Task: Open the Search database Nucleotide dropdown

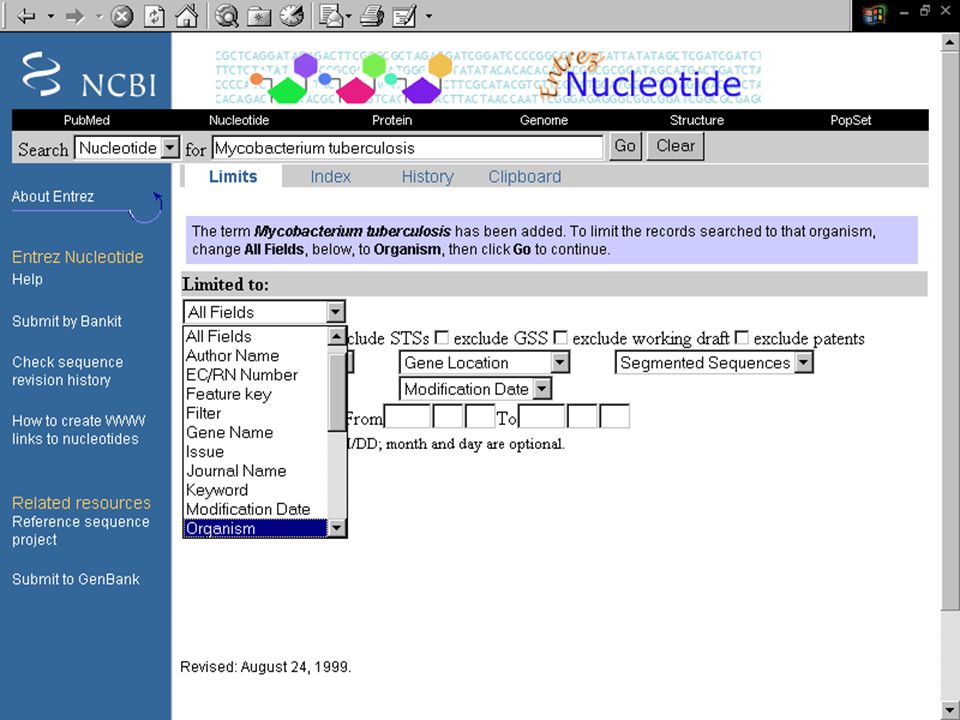Action: [x=127, y=148]
